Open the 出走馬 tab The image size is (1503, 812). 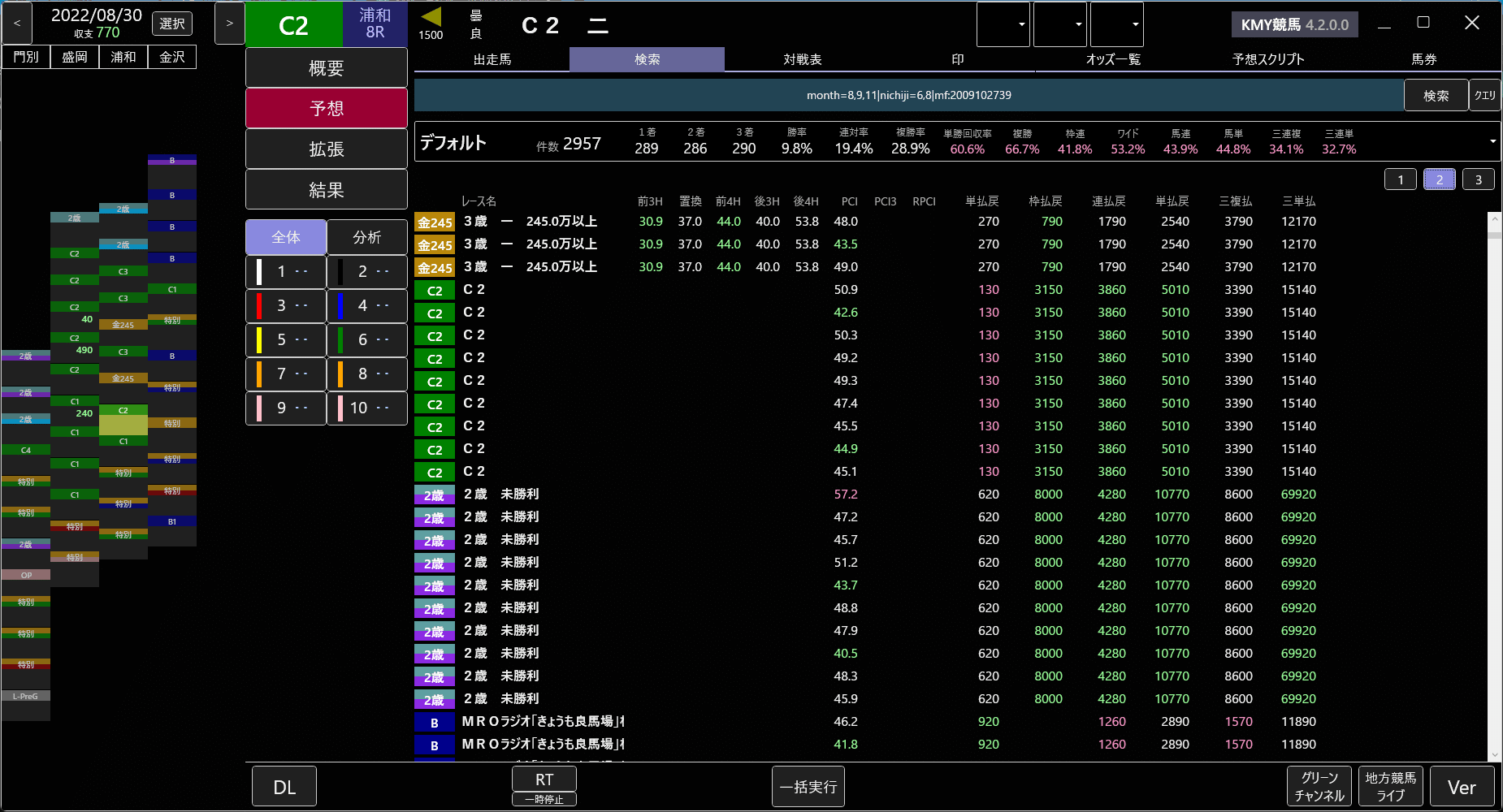492,59
